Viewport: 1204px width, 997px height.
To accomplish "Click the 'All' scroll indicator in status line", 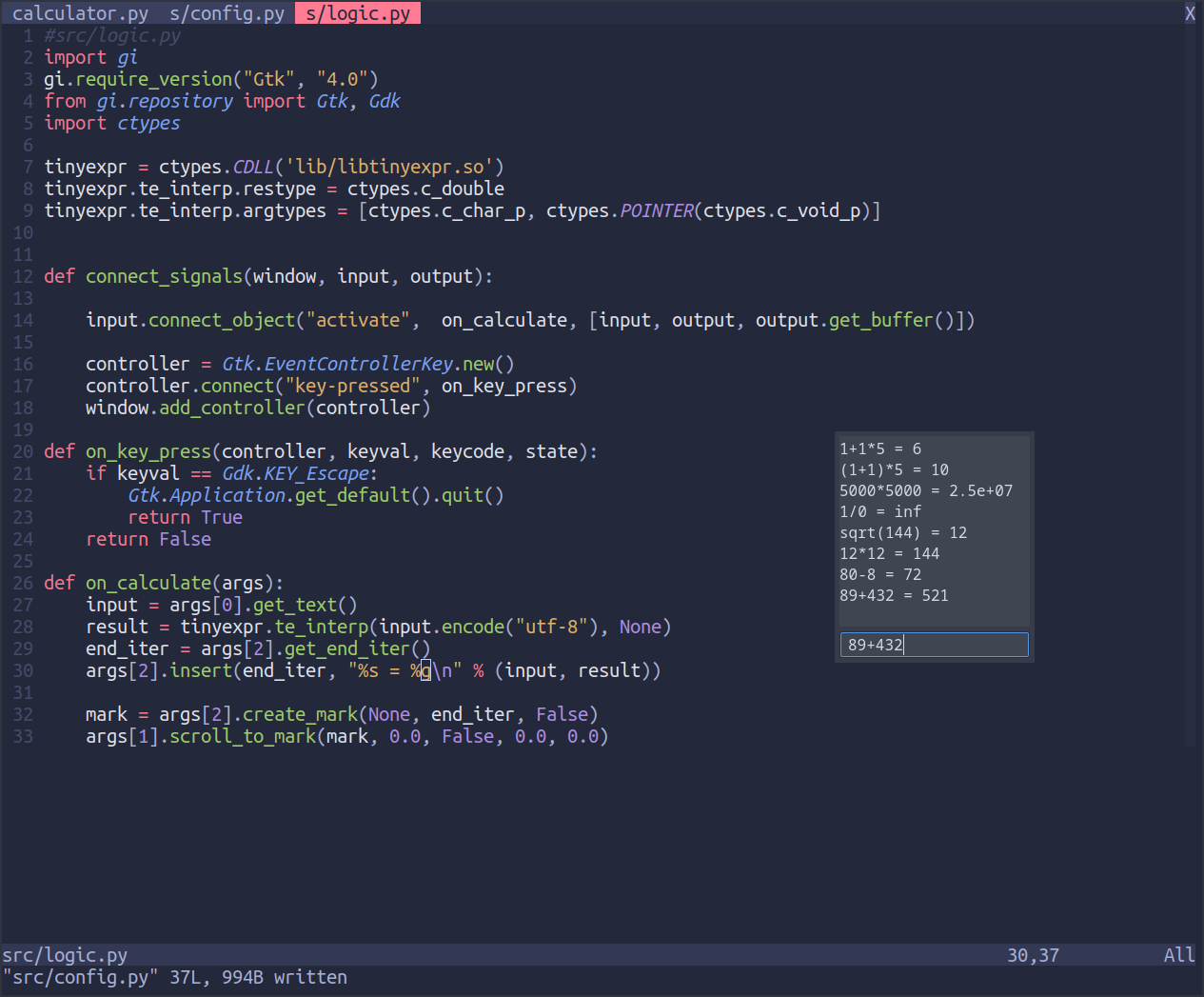I will [x=1179, y=955].
